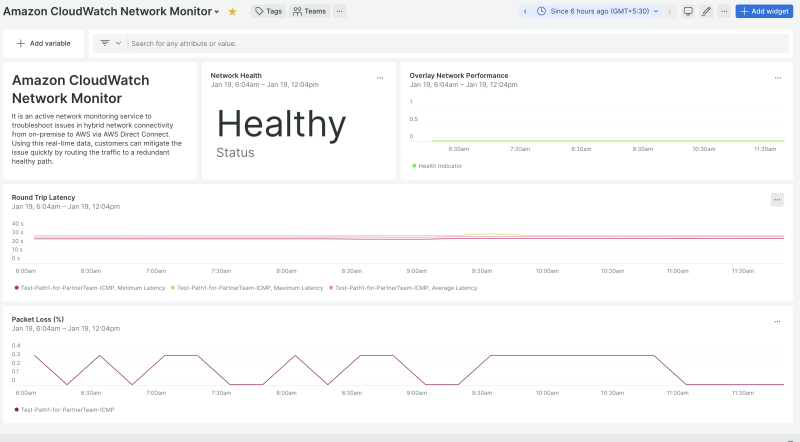Open Overlay Network Performance widget options menu
Screen dimensions: 800x442
pos(778,78)
